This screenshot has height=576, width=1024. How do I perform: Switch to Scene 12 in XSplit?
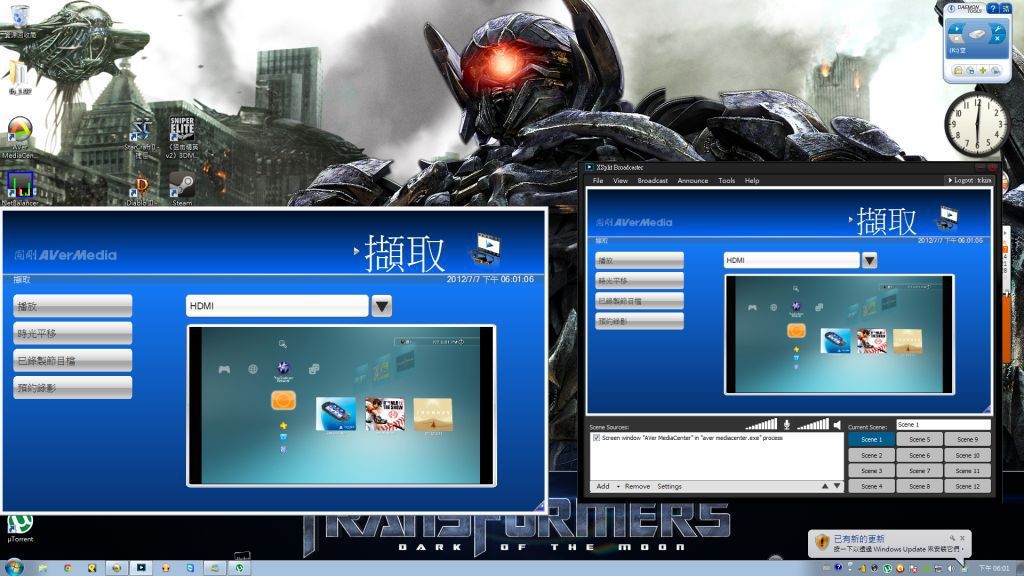pos(968,487)
